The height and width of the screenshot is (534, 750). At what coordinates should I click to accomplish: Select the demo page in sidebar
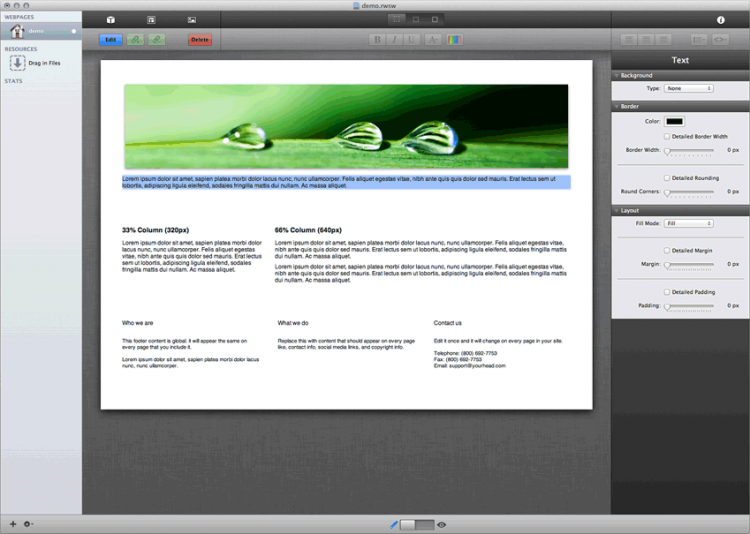click(41, 31)
